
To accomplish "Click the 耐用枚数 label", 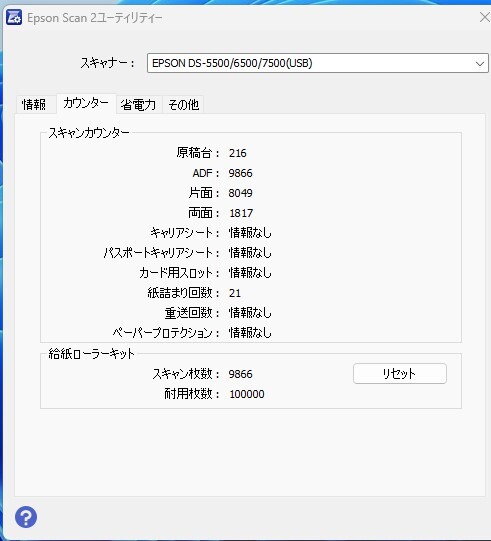I will pyautogui.click(x=192, y=394).
